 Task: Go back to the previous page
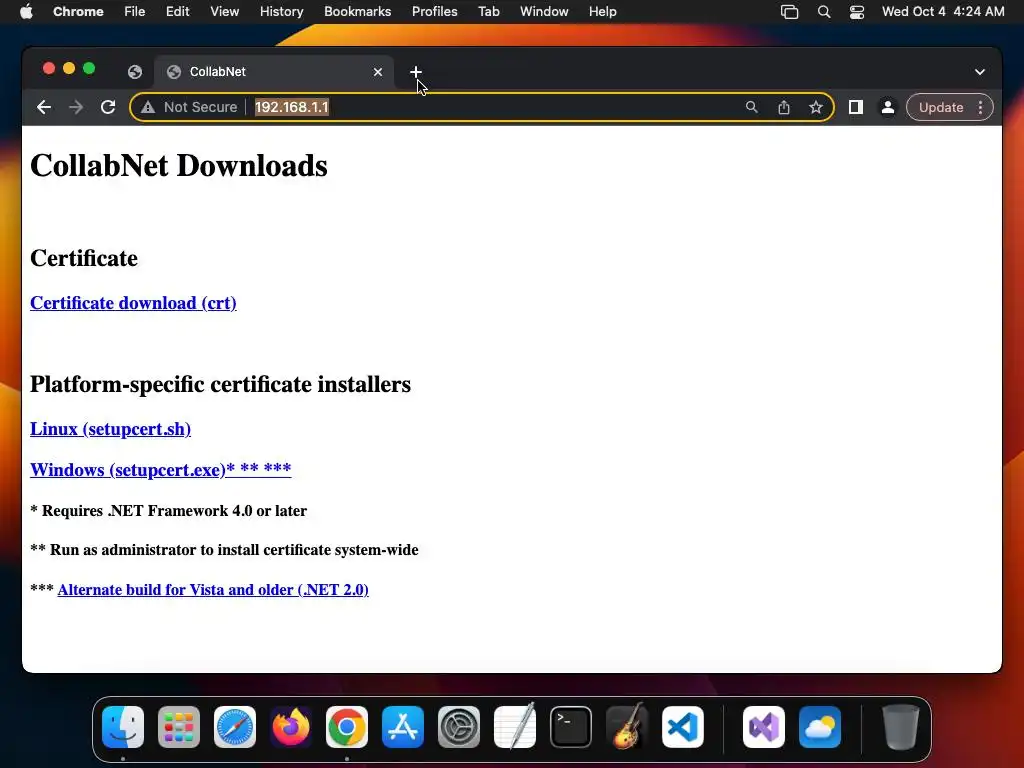click(44, 107)
